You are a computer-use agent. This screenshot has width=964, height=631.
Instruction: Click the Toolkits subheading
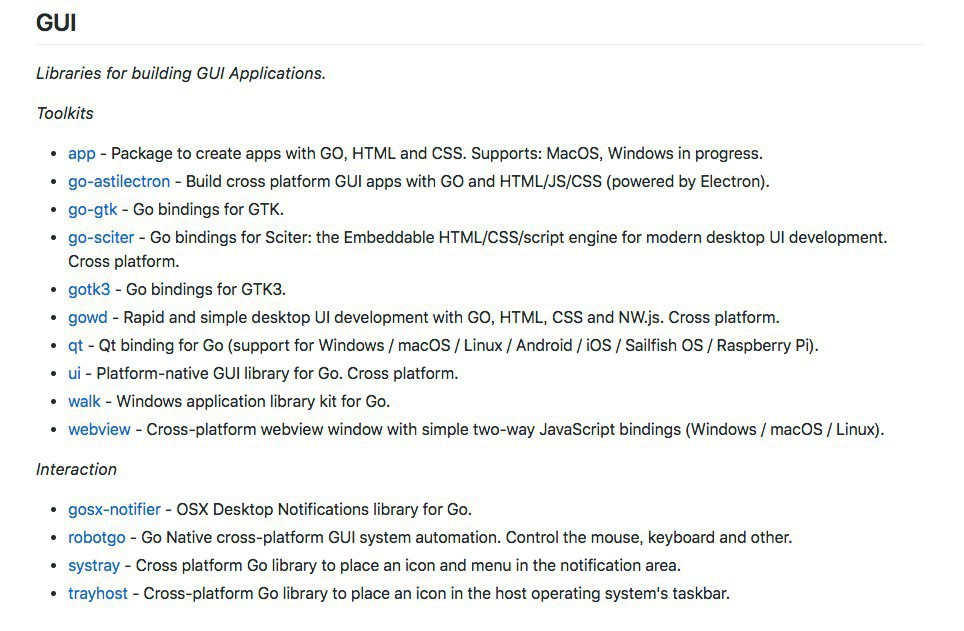(x=65, y=113)
